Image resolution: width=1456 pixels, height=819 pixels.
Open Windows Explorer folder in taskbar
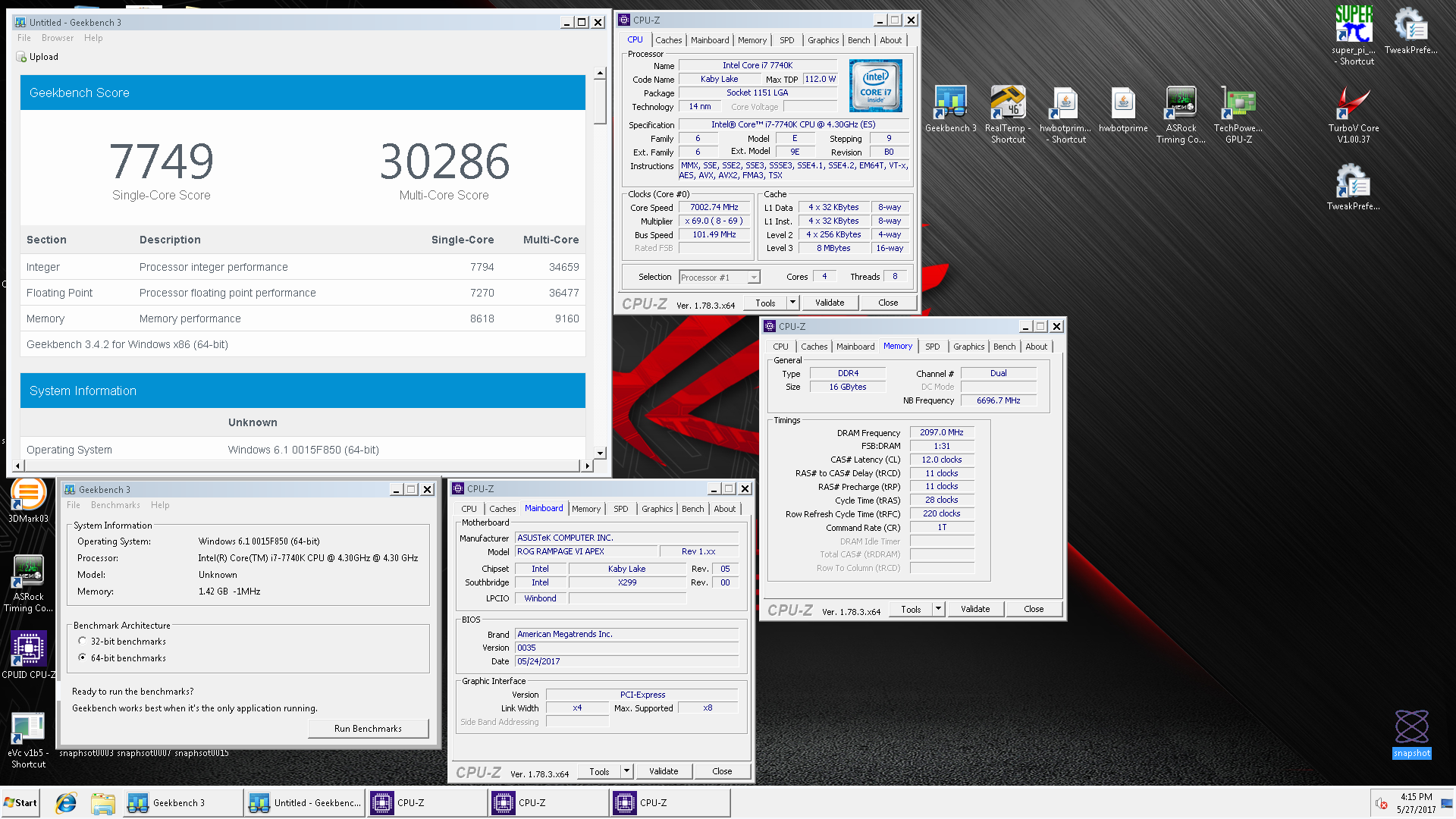tap(102, 802)
